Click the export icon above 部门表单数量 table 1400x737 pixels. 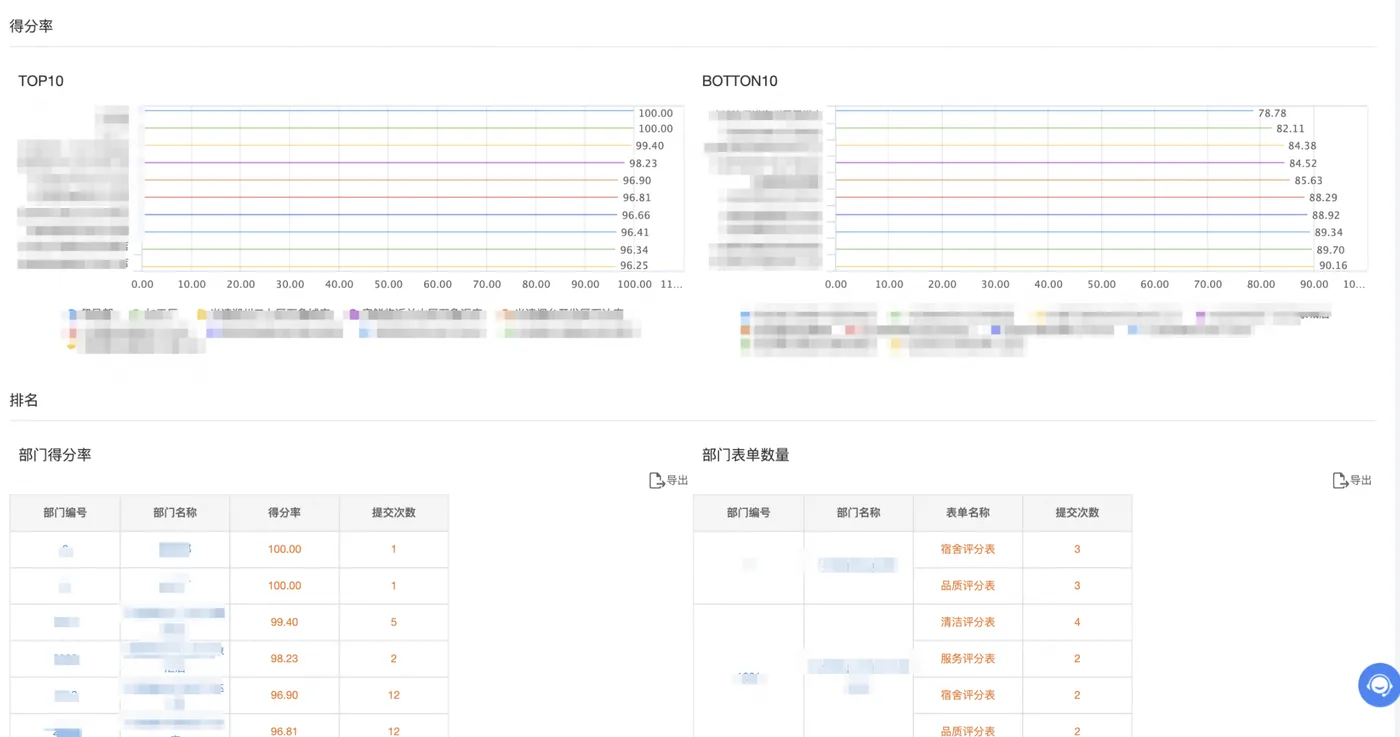pyautogui.click(x=1340, y=481)
